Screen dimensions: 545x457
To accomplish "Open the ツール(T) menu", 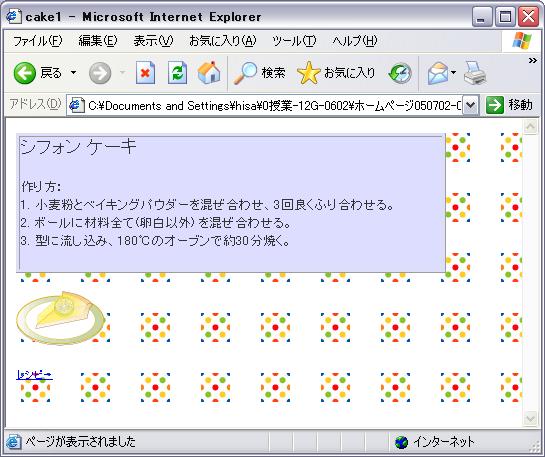I will (294, 41).
